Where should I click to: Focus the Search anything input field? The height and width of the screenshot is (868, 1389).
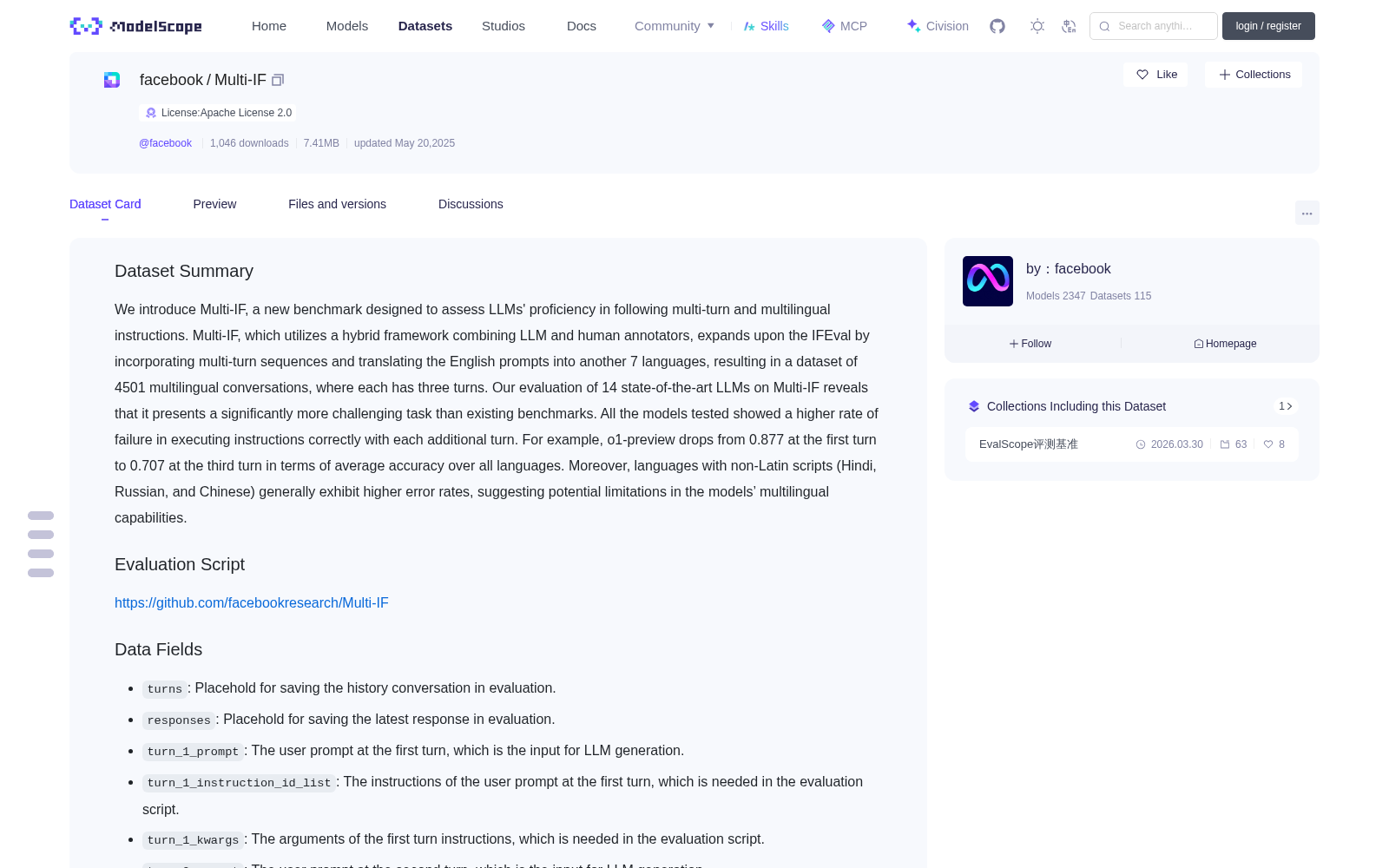pos(1154,26)
